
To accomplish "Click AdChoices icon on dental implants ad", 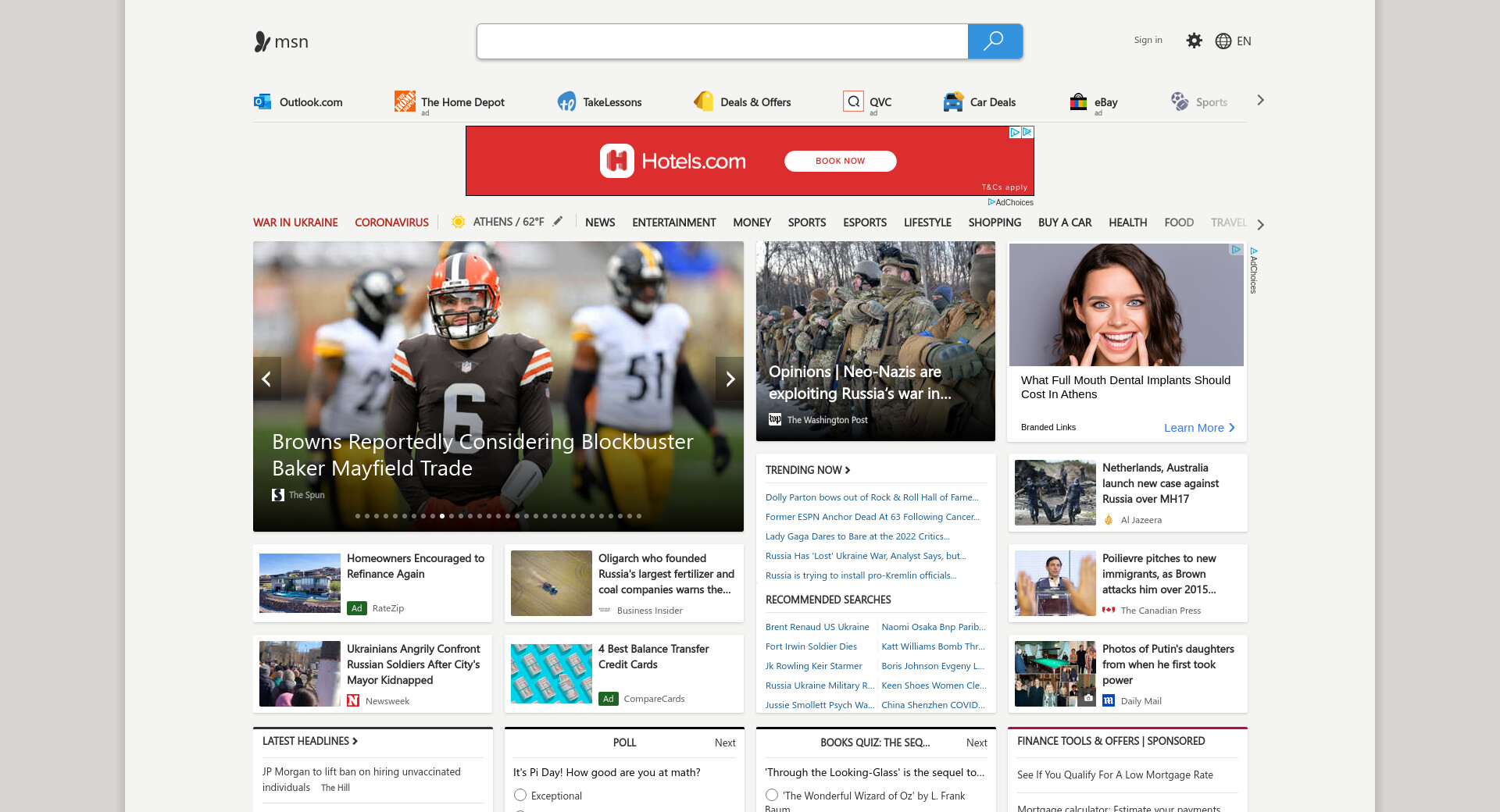I will (x=1236, y=250).
